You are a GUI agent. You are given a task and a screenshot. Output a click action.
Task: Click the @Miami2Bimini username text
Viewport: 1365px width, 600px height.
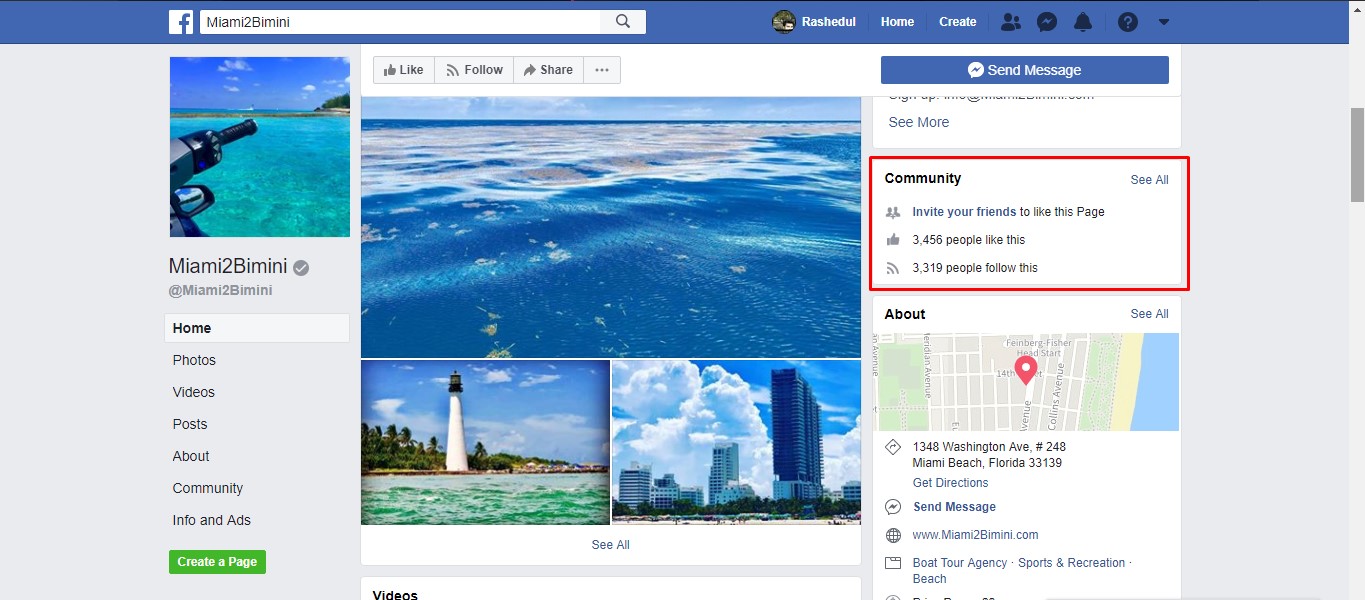[x=220, y=290]
